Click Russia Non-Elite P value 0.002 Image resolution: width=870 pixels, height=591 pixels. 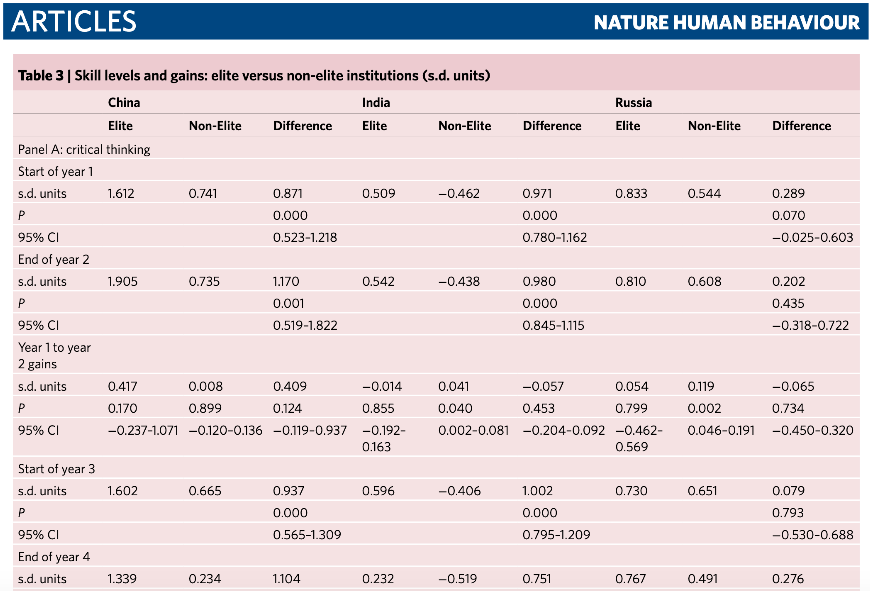pos(704,408)
